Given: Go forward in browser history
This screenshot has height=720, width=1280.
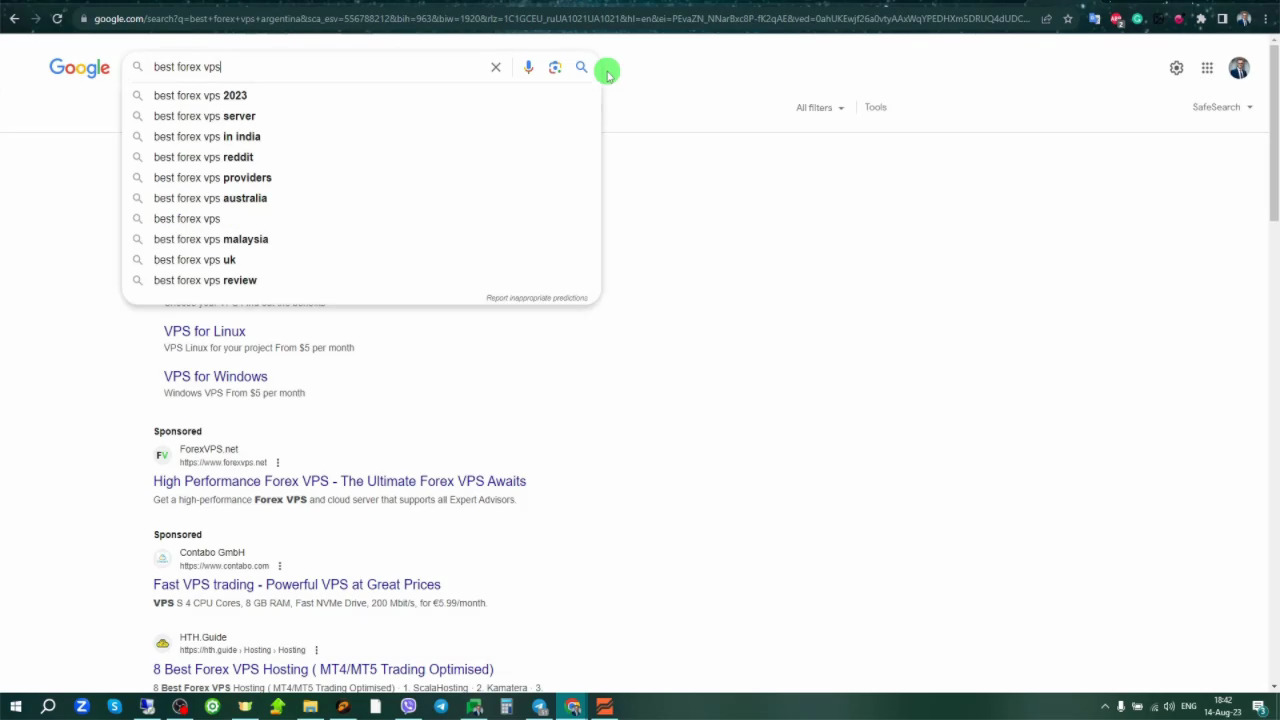Looking at the screenshot, I should [36, 18].
